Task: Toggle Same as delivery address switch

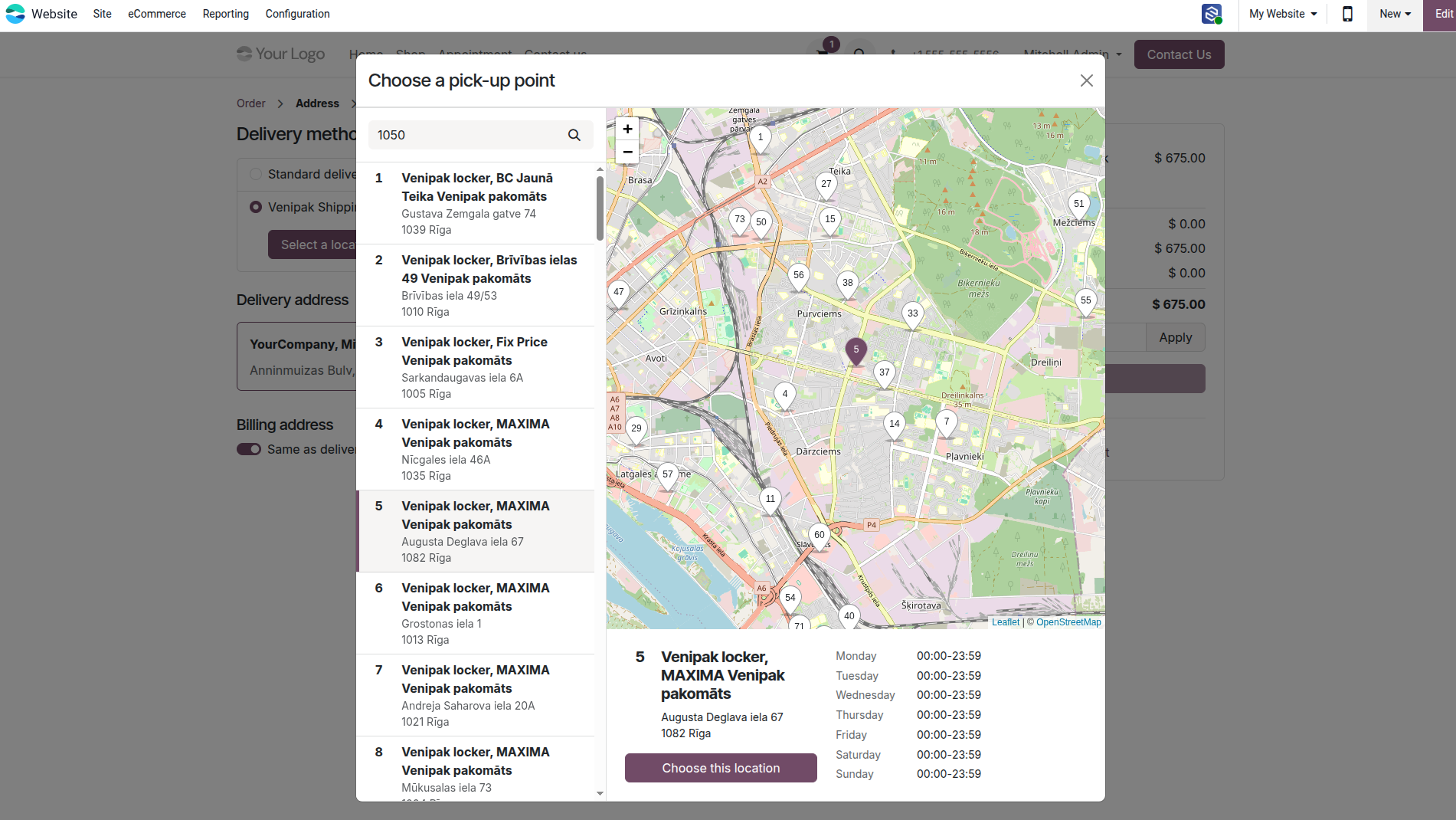Action: 249,449
